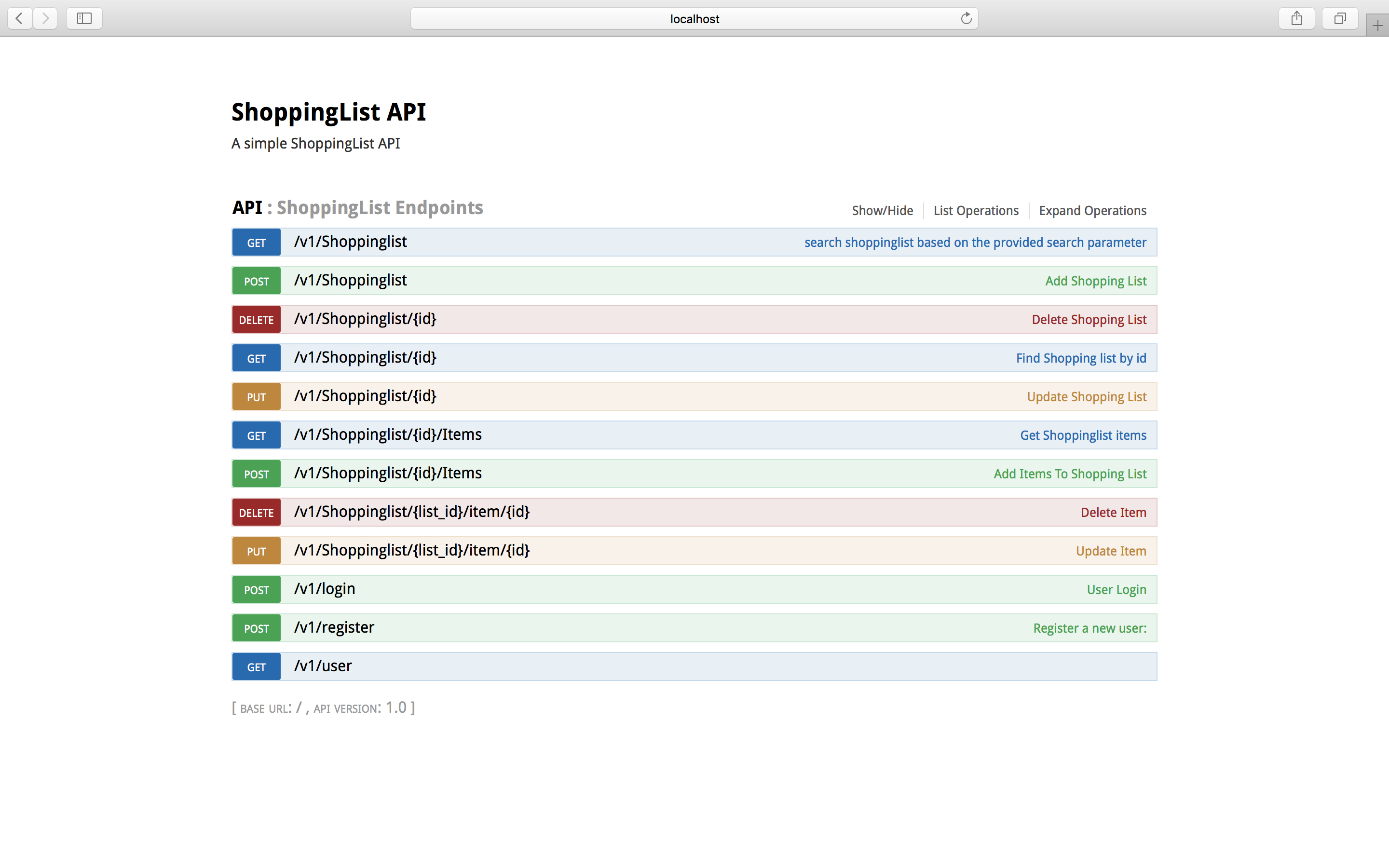
Task: Click Show/Hide for the API section
Action: click(882, 211)
